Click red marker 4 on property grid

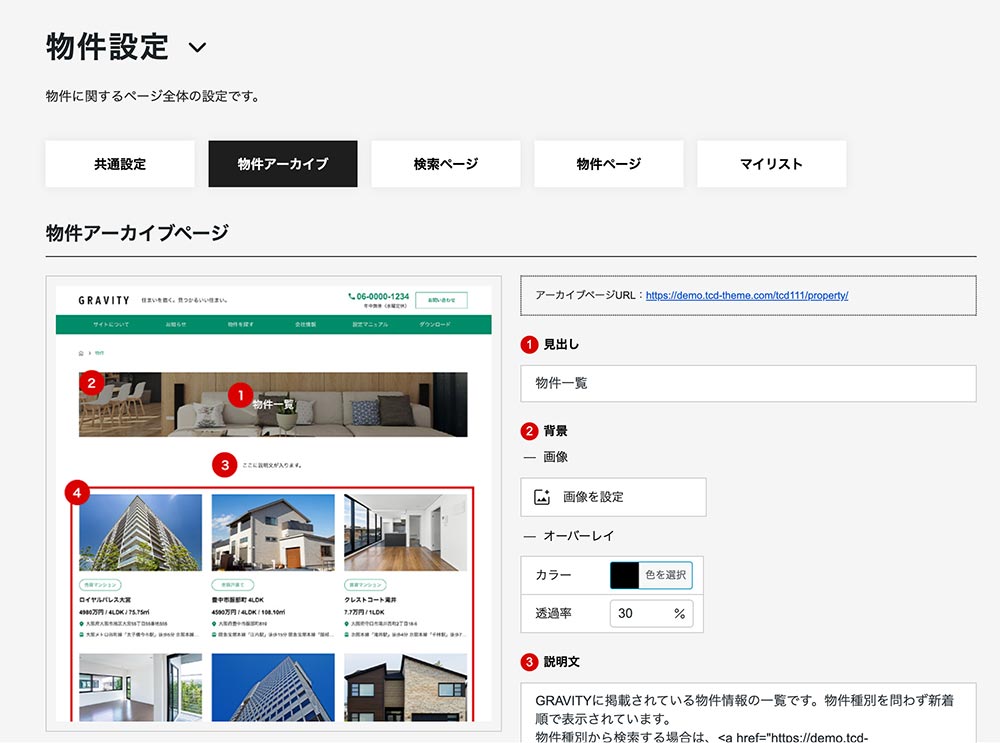pyautogui.click(x=76, y=492)
